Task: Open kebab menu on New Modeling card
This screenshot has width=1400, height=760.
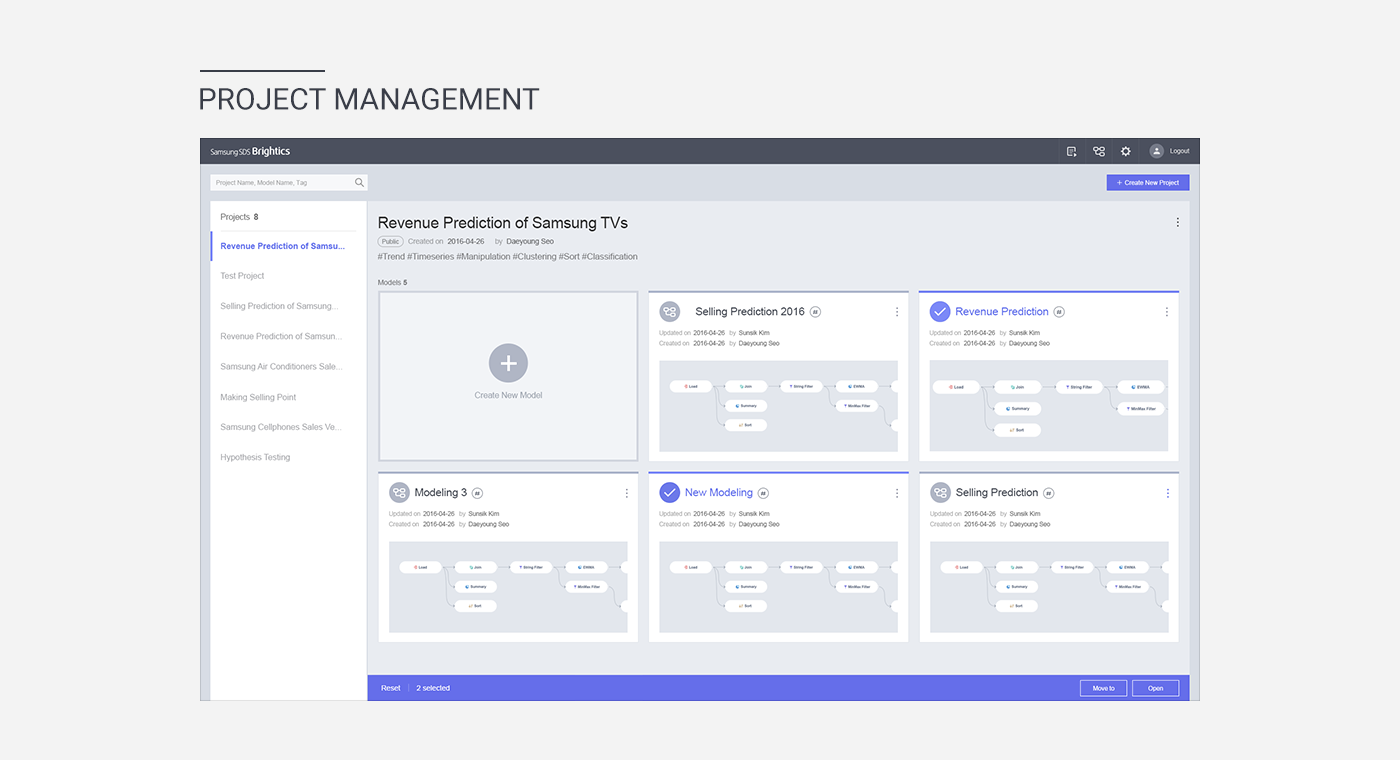Action: pyautogui.click(x=897, y=493)
